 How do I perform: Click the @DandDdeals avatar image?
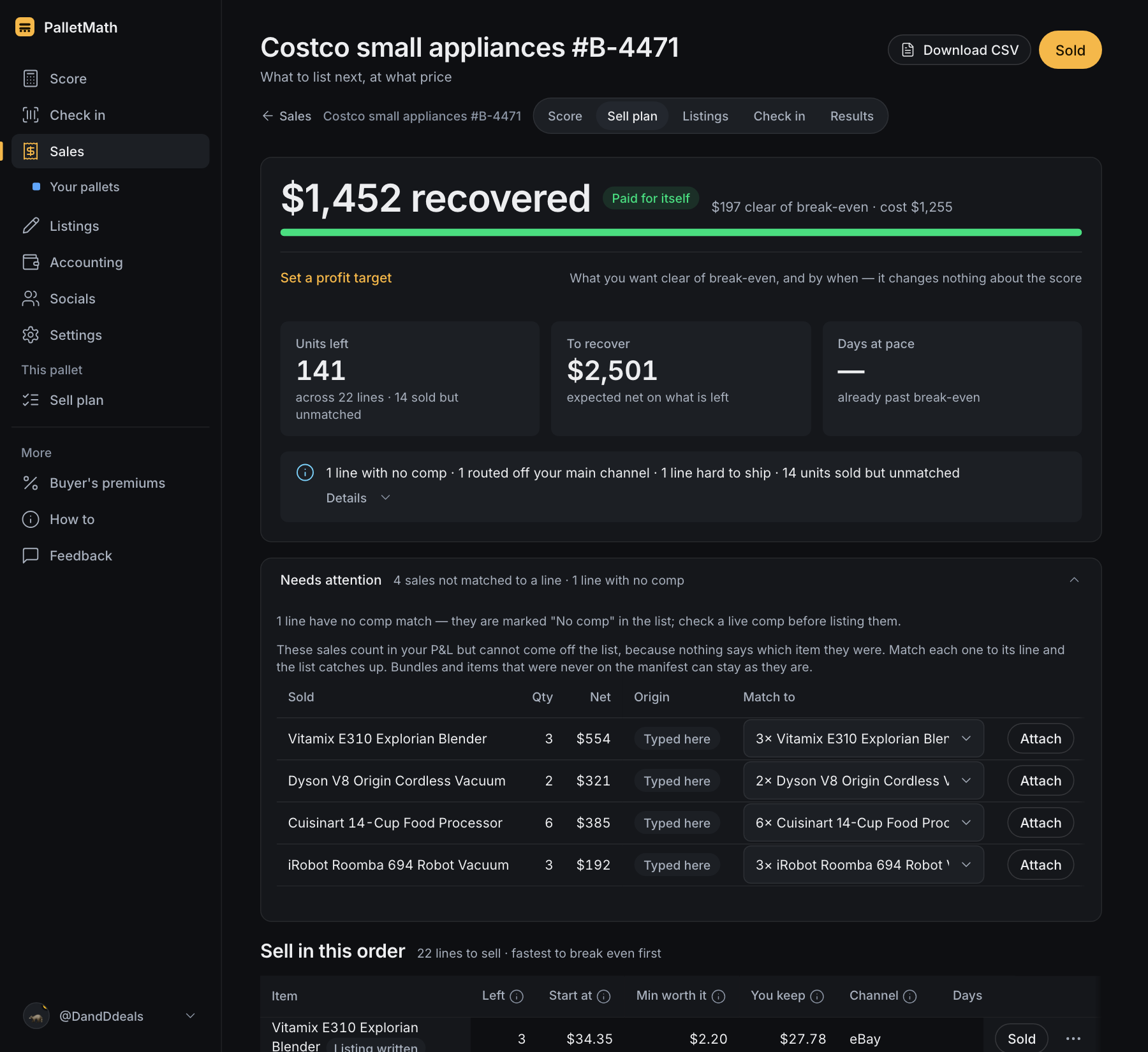(36, 1016)
